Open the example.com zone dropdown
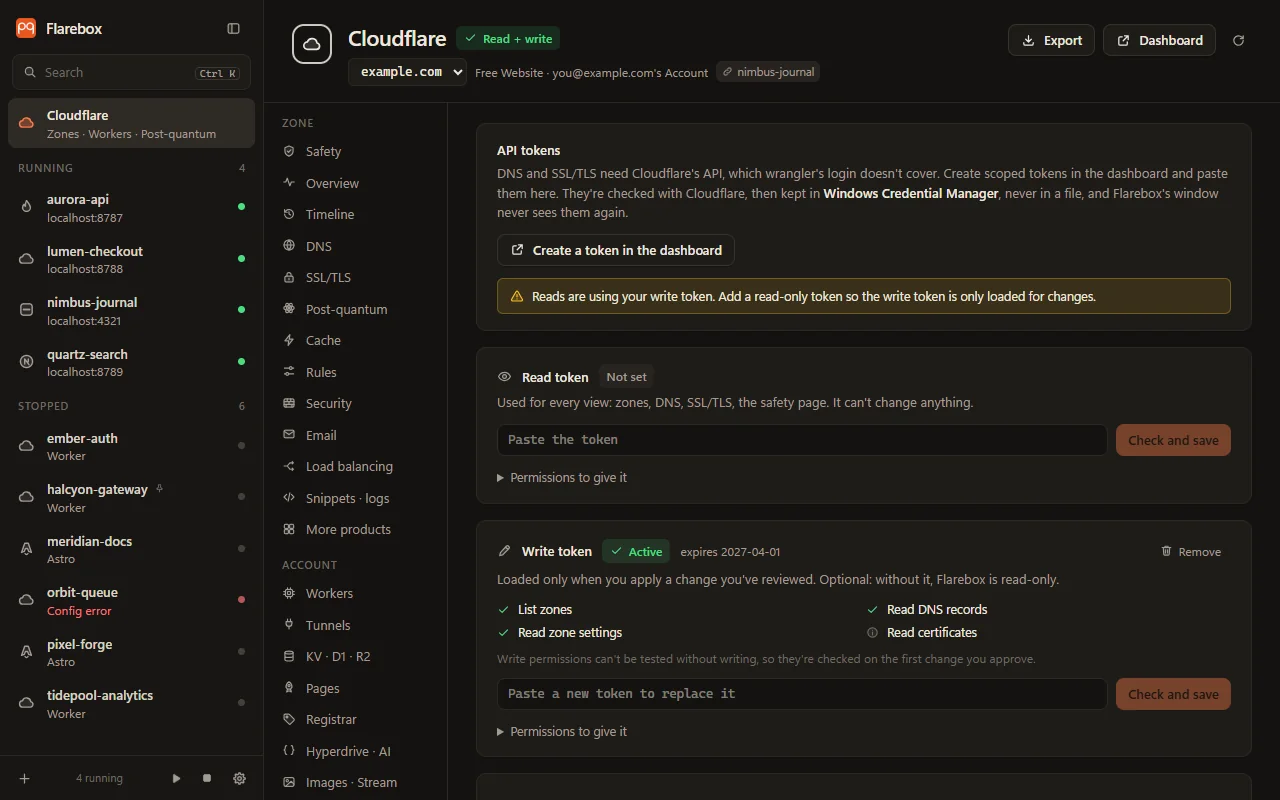Viewport: 1280px width, 800px height. (x=407, y=72)
